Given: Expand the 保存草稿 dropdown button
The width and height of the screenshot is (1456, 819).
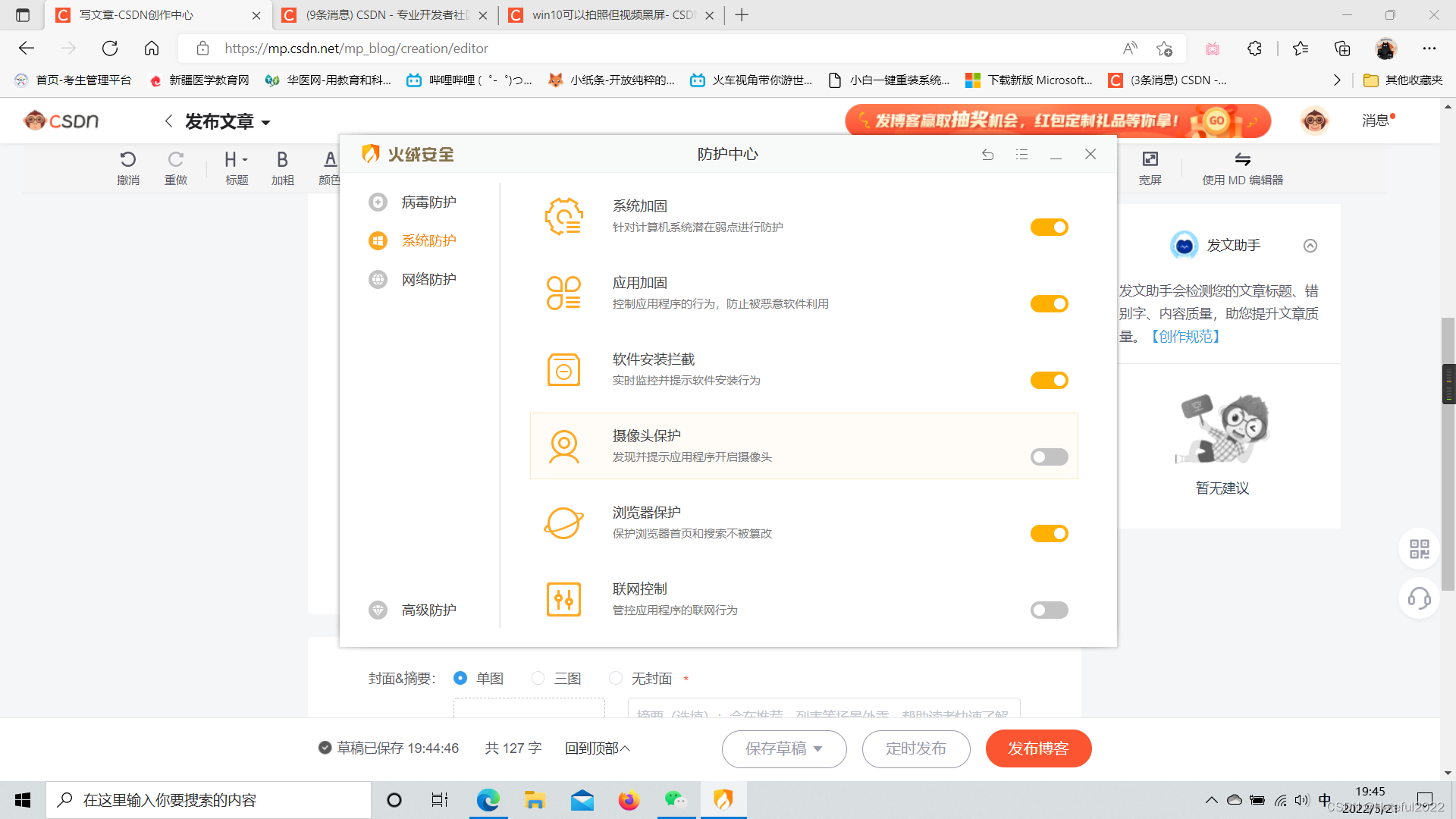Looking at the screenshot, I should [818, 748].
